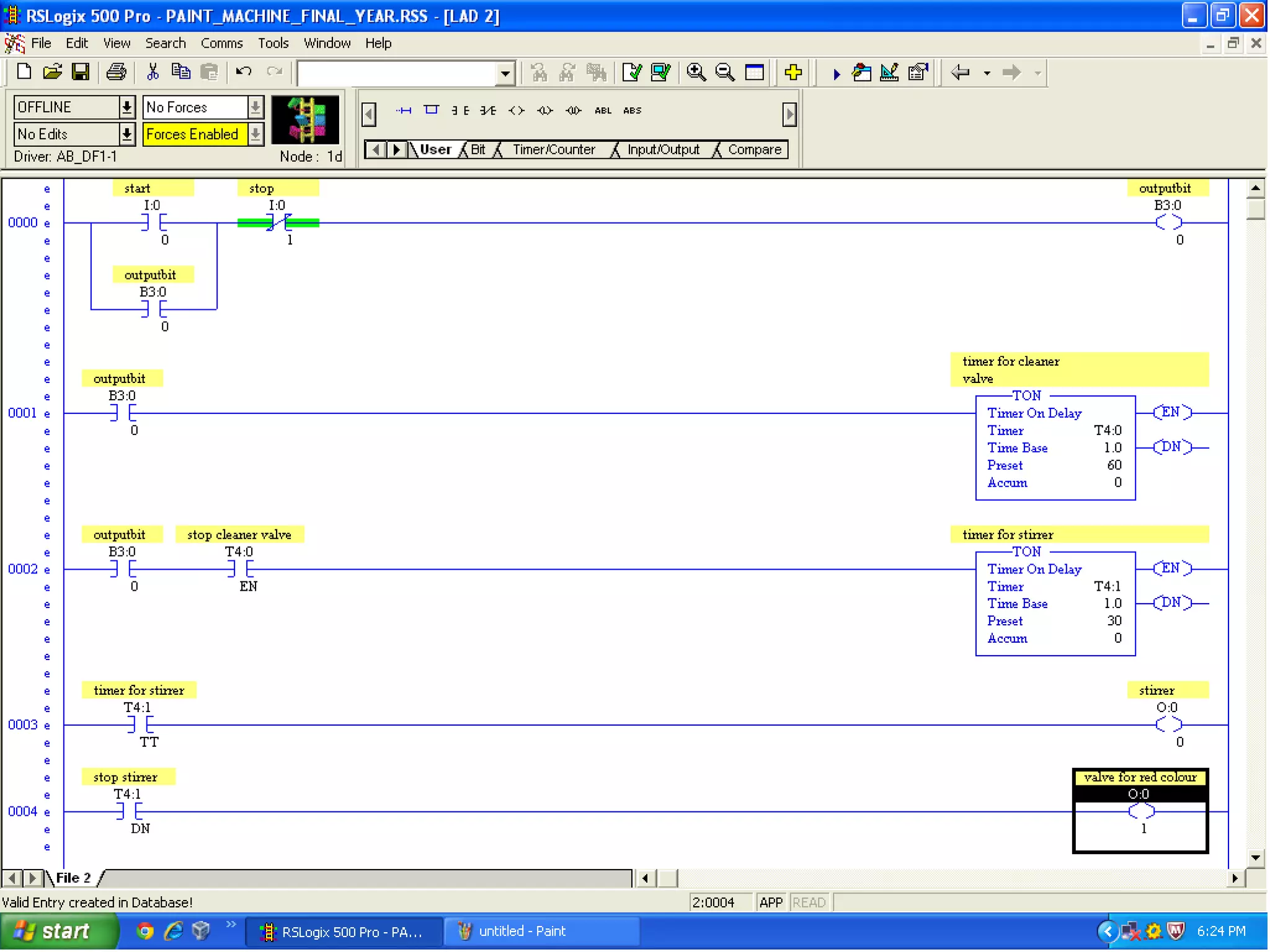The image size is (1270, 952).
Task: Click the yellow plus toolbar icon
Action: (x=793, y=73)
